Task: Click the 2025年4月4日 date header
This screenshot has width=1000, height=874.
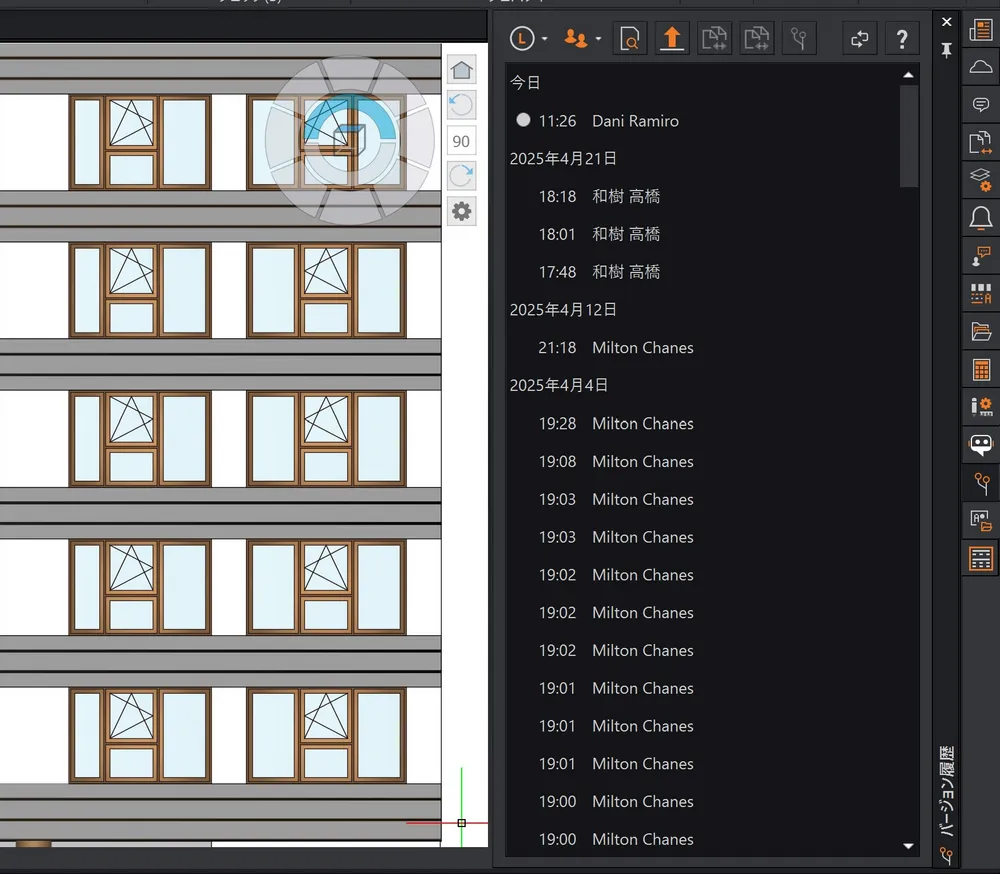Action: pos(558,385)
